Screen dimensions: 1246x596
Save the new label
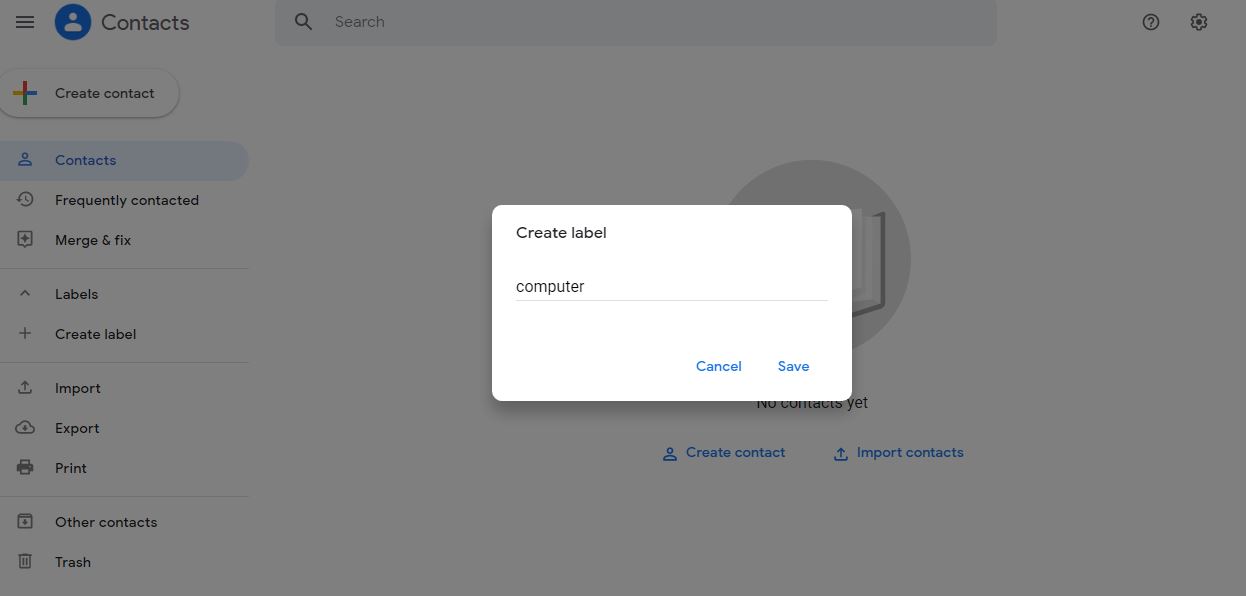click(x=793, y=366)
